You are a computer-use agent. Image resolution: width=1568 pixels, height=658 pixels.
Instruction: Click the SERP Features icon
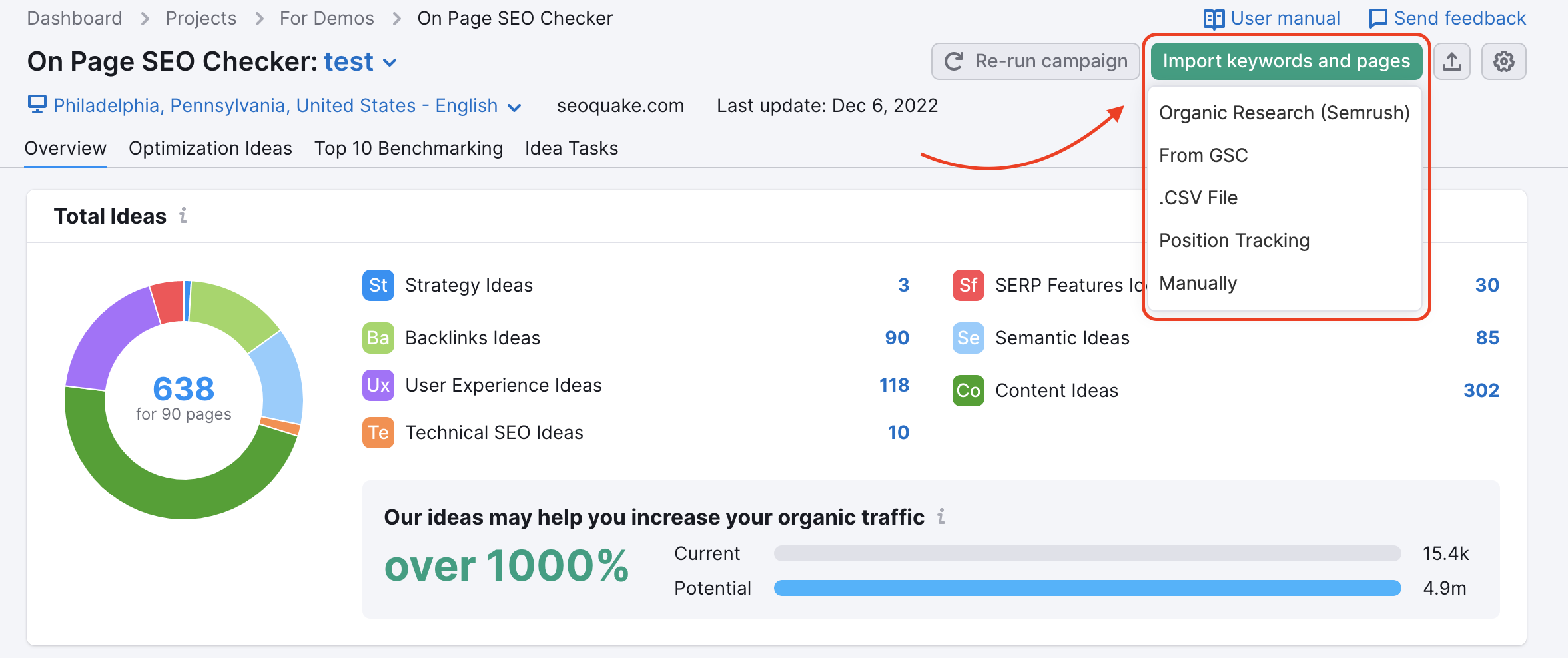coord(967,285)
